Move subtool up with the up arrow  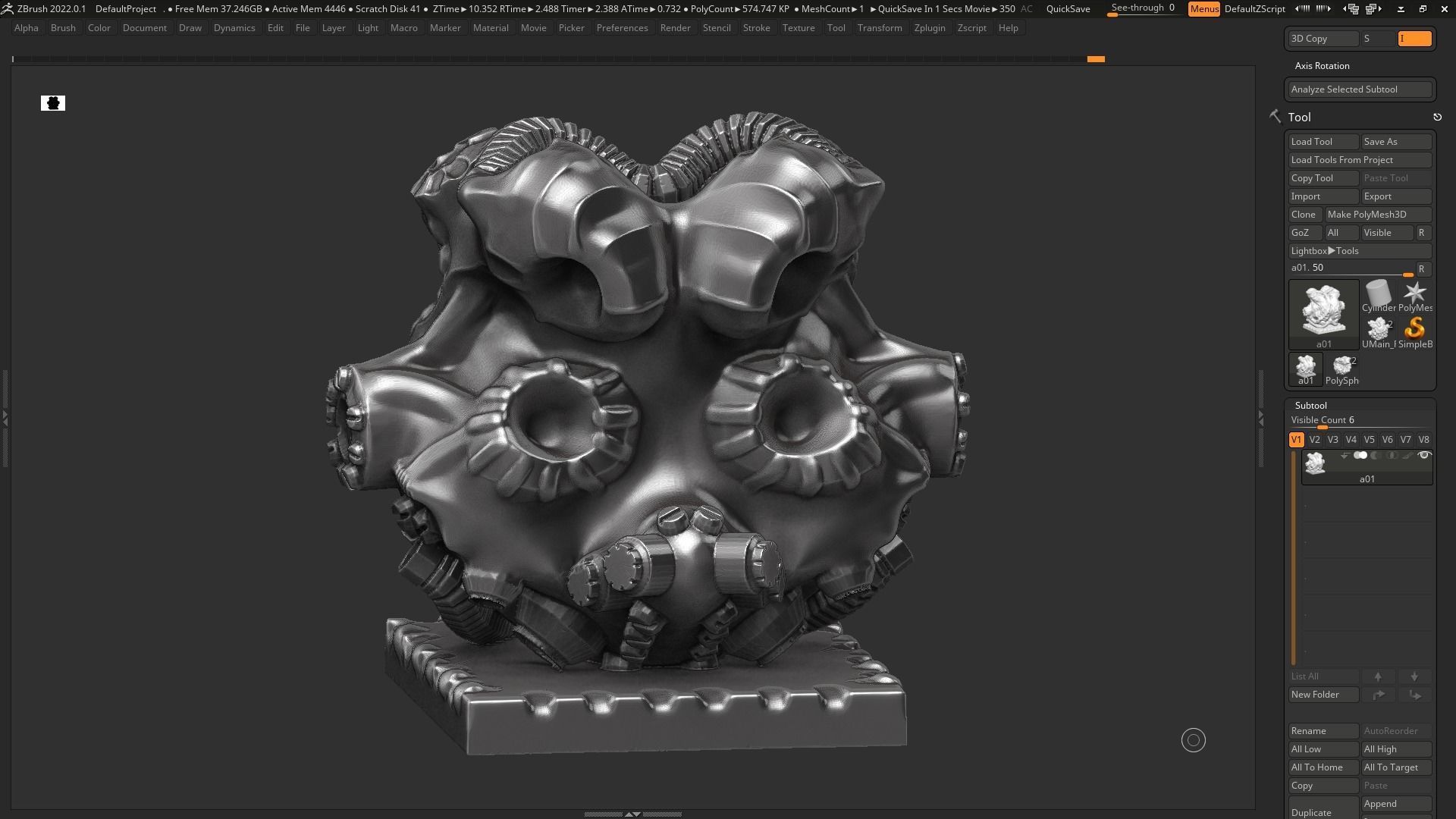pos(1378,676)
